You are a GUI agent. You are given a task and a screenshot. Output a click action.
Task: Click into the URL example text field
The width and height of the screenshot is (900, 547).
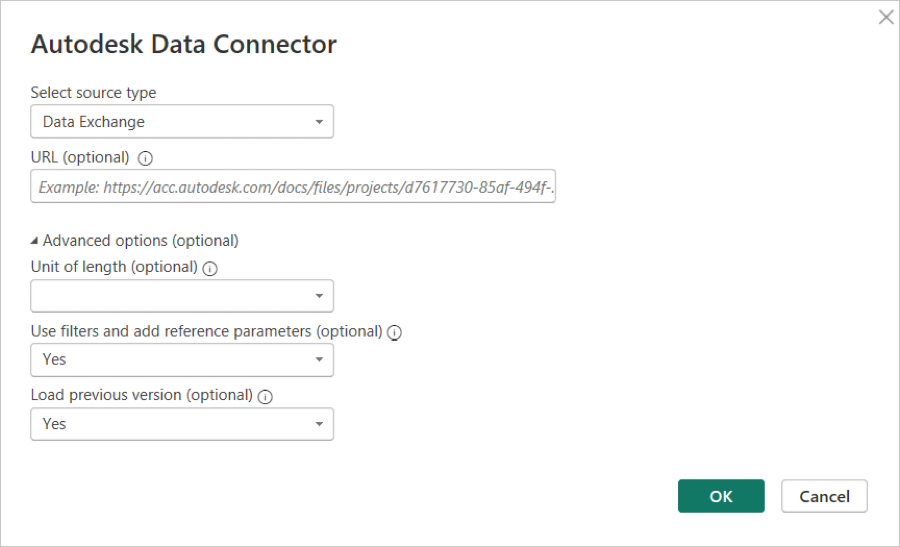[292, 186]
